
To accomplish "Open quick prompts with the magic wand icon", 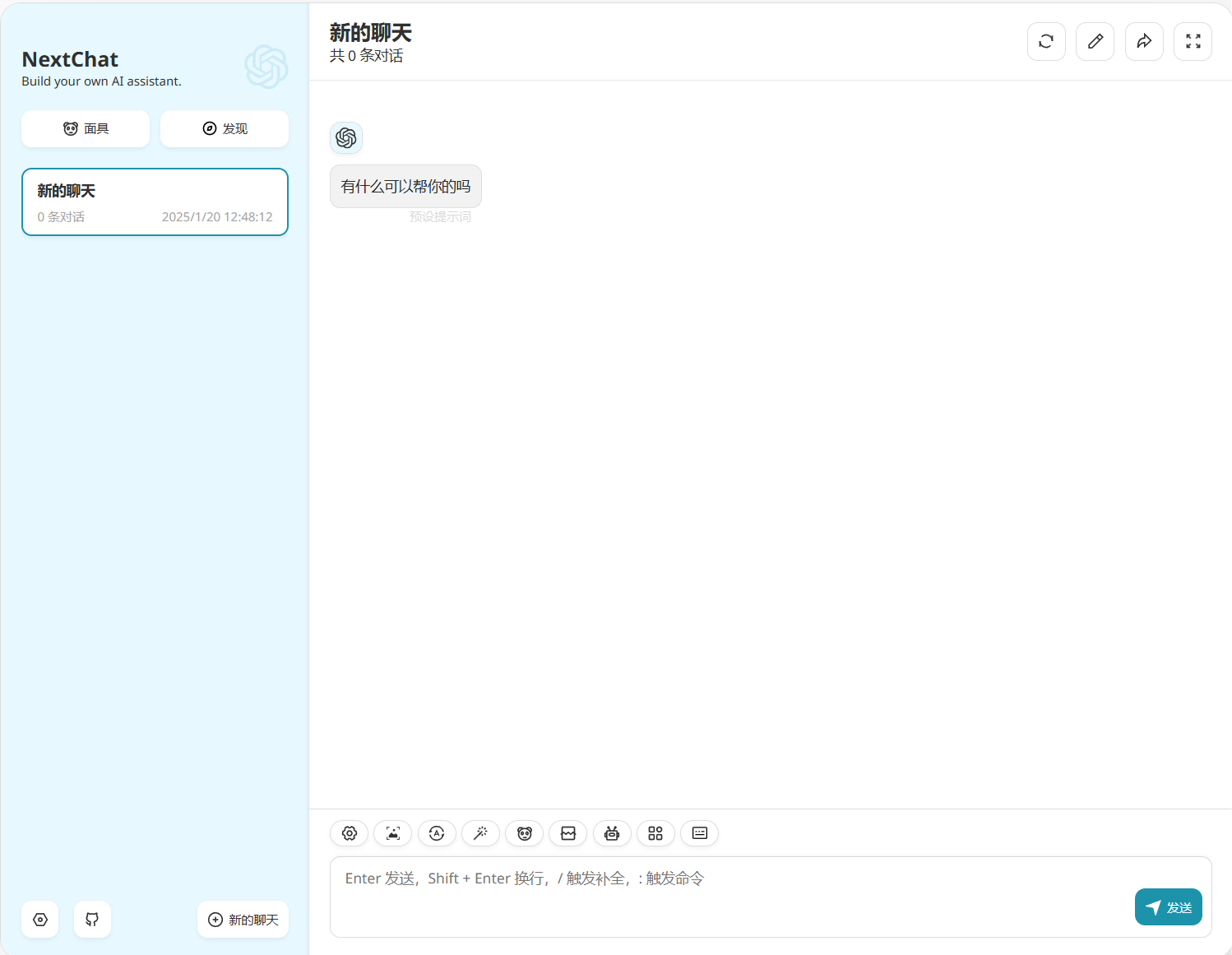I will coord(480,833).
